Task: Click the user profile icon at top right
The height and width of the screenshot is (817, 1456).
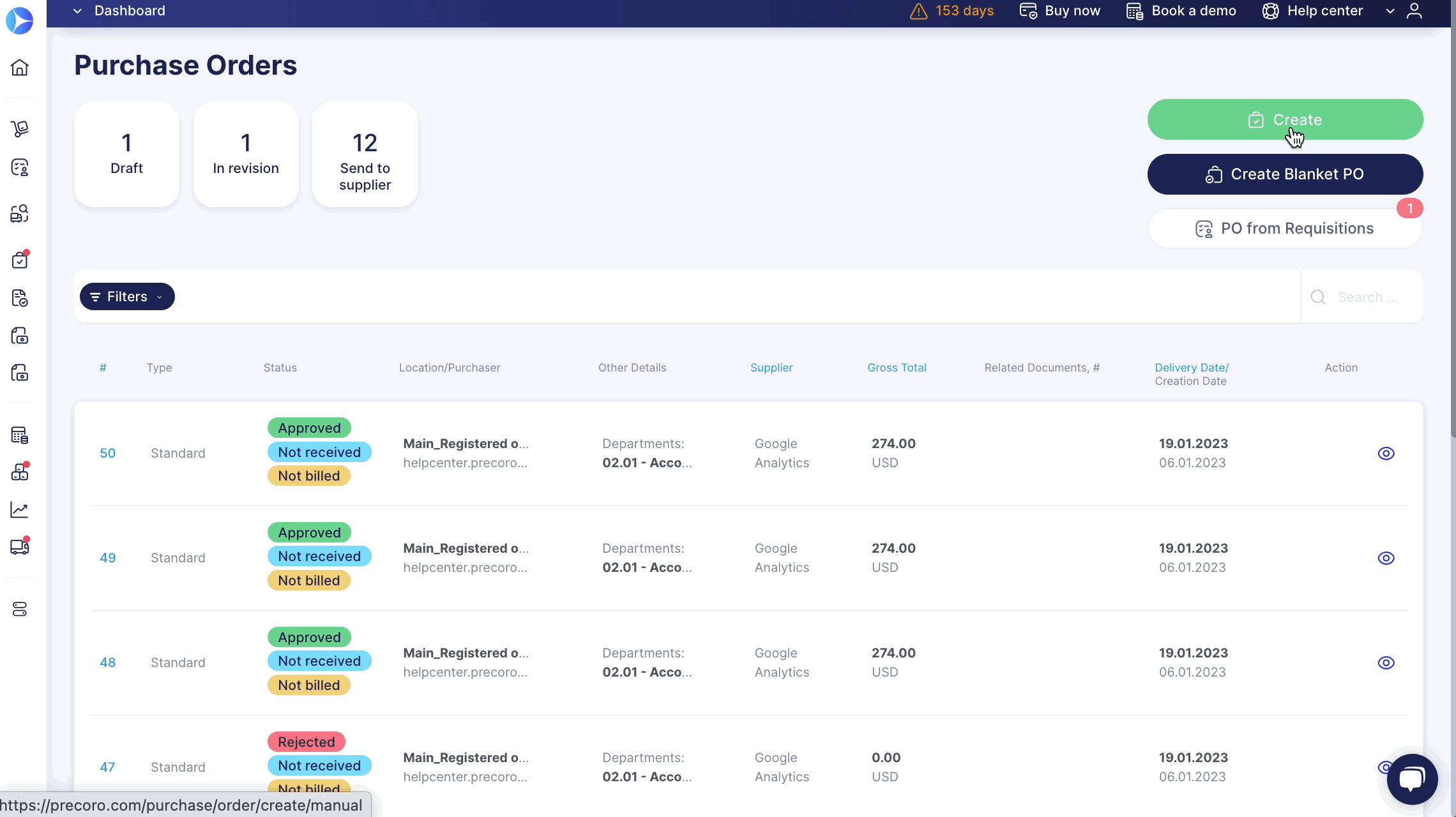Action: pyautogui.click(x=1414, y=11)
